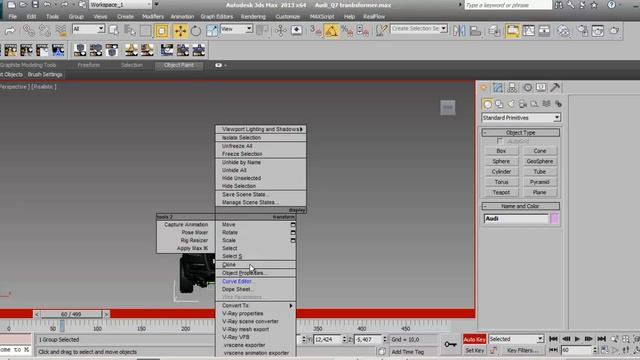Click the time slider 60 / 499 handle
The height and width of the screenshot is (360, 640).
71,314
